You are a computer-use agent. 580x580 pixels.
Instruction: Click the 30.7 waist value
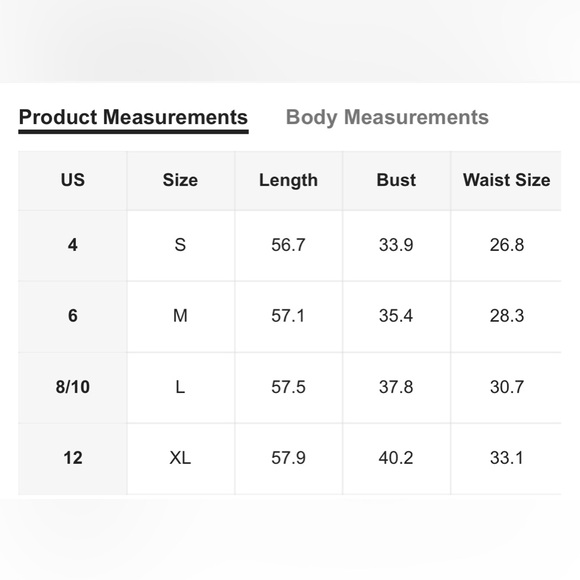pos(506,387)
